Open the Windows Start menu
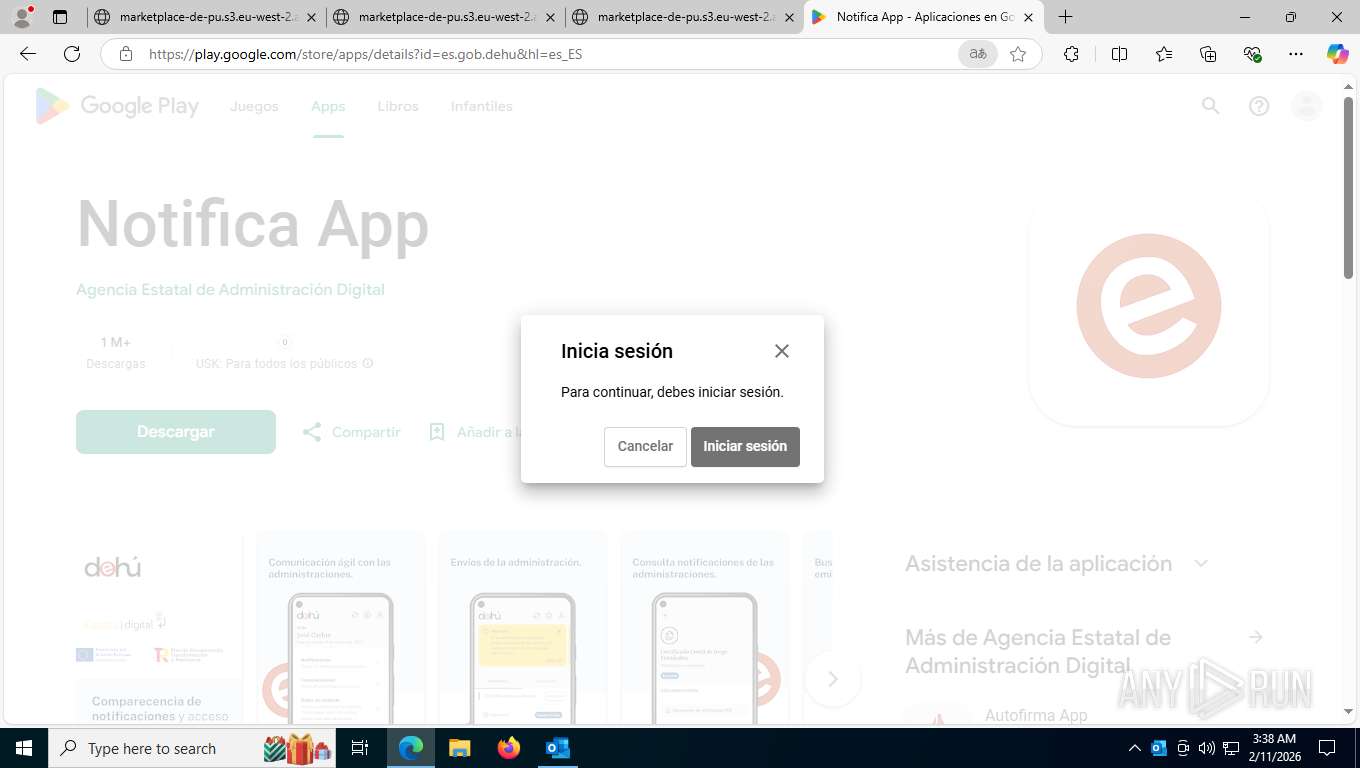 (x=24, y=748)
